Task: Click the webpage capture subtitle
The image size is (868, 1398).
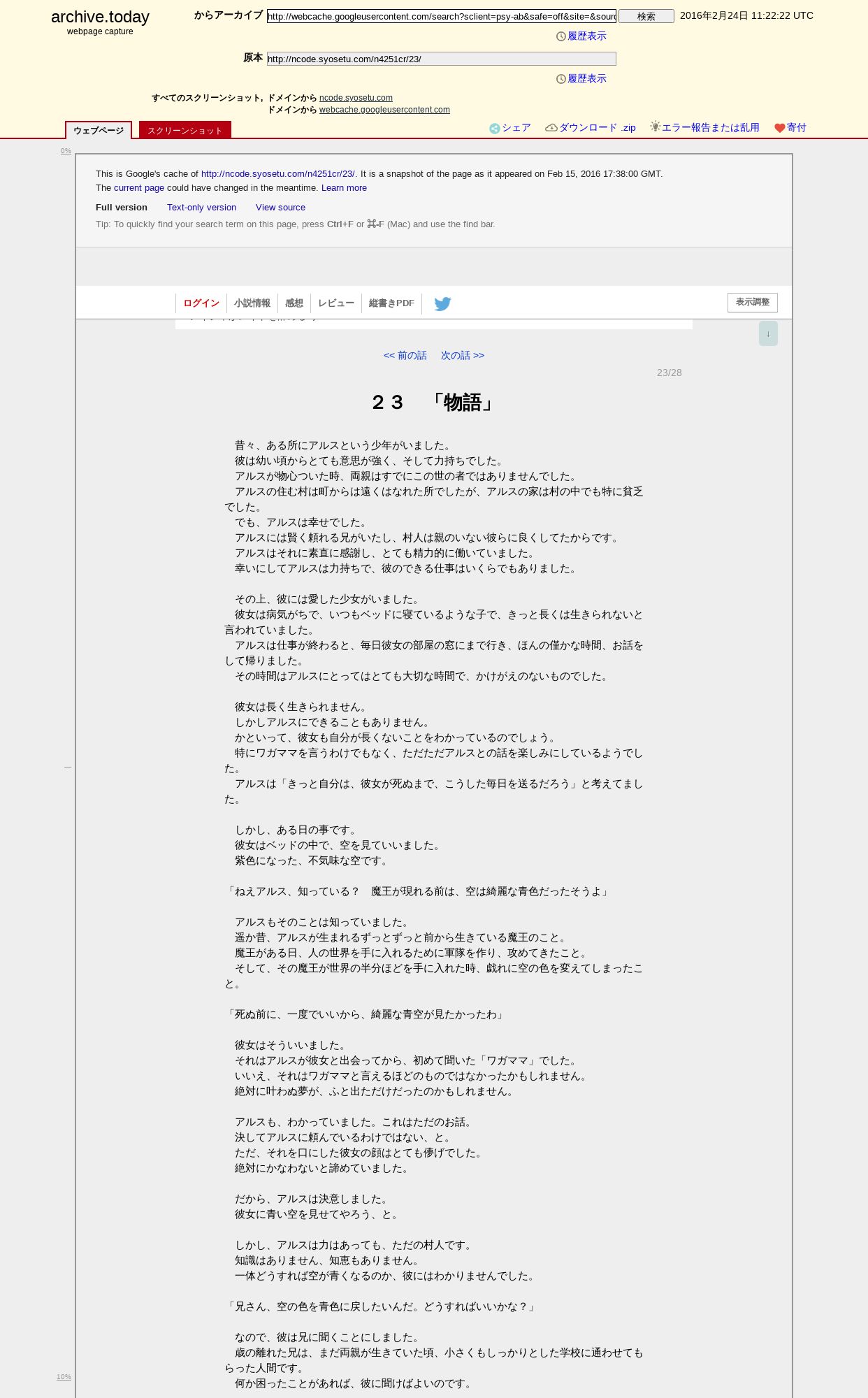Action: tap(100, 31)
